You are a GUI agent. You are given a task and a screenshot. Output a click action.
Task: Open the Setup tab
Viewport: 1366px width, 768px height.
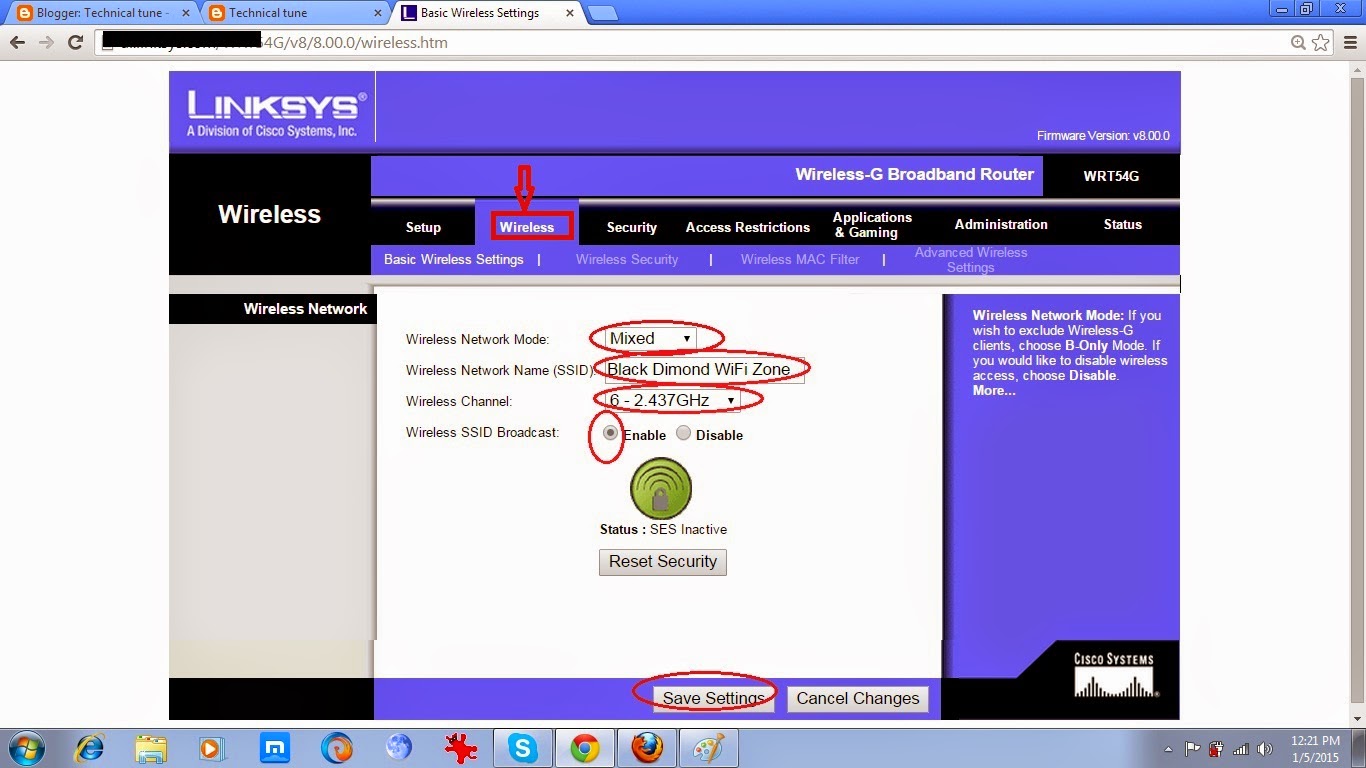click(423, 228)
